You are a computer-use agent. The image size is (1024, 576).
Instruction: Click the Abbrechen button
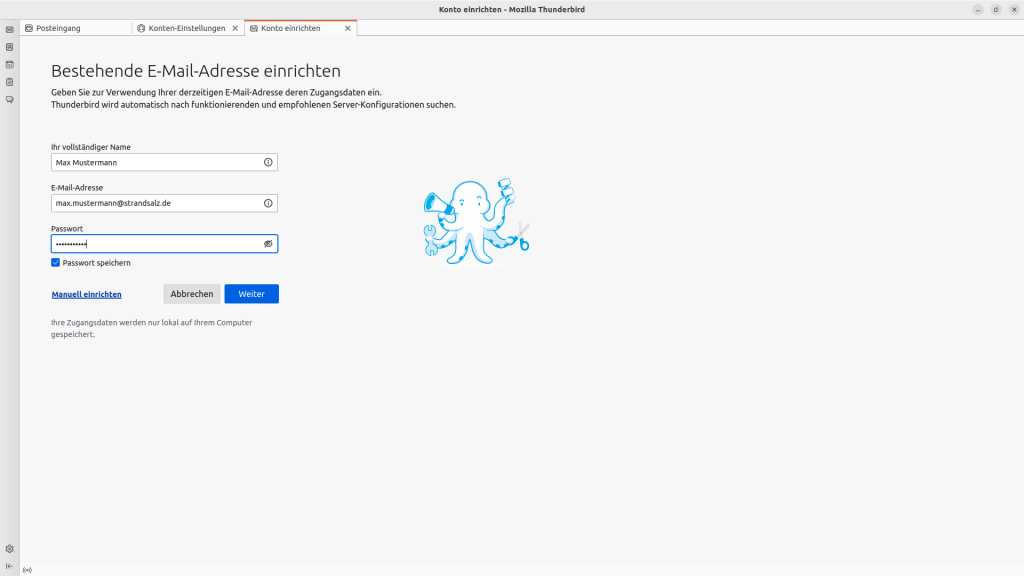(x=192, y=294)
